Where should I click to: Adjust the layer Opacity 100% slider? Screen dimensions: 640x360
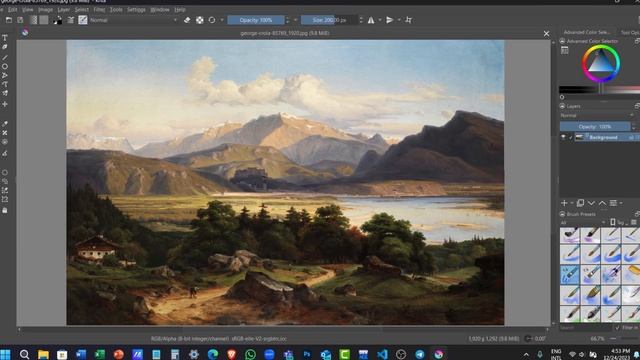coord(595,127)
